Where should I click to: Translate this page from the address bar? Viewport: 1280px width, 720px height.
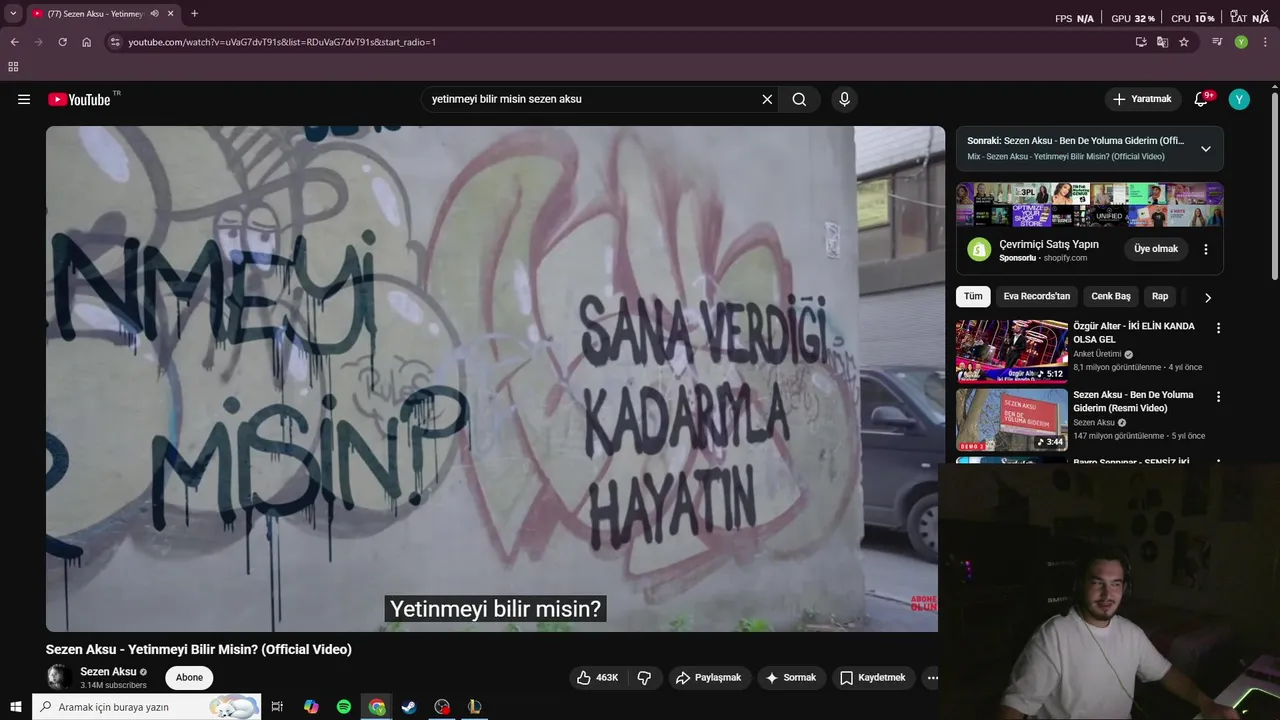tap(1162, 42)
